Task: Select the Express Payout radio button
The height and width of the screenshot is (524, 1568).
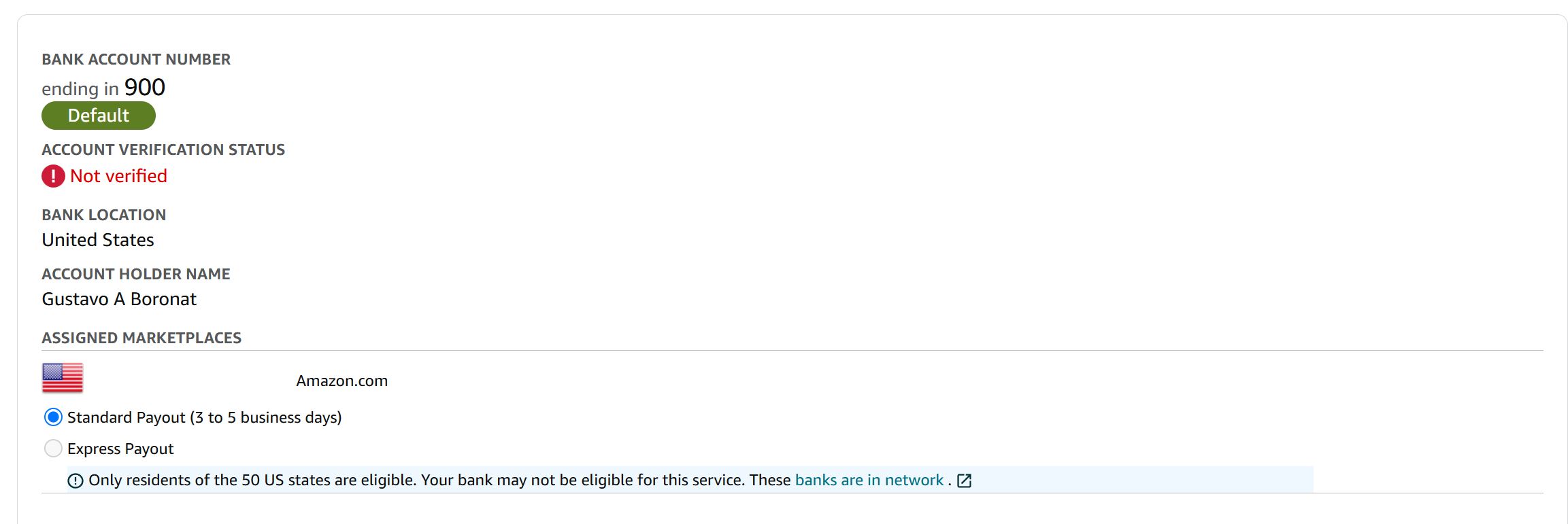Action: coord(53,449)
